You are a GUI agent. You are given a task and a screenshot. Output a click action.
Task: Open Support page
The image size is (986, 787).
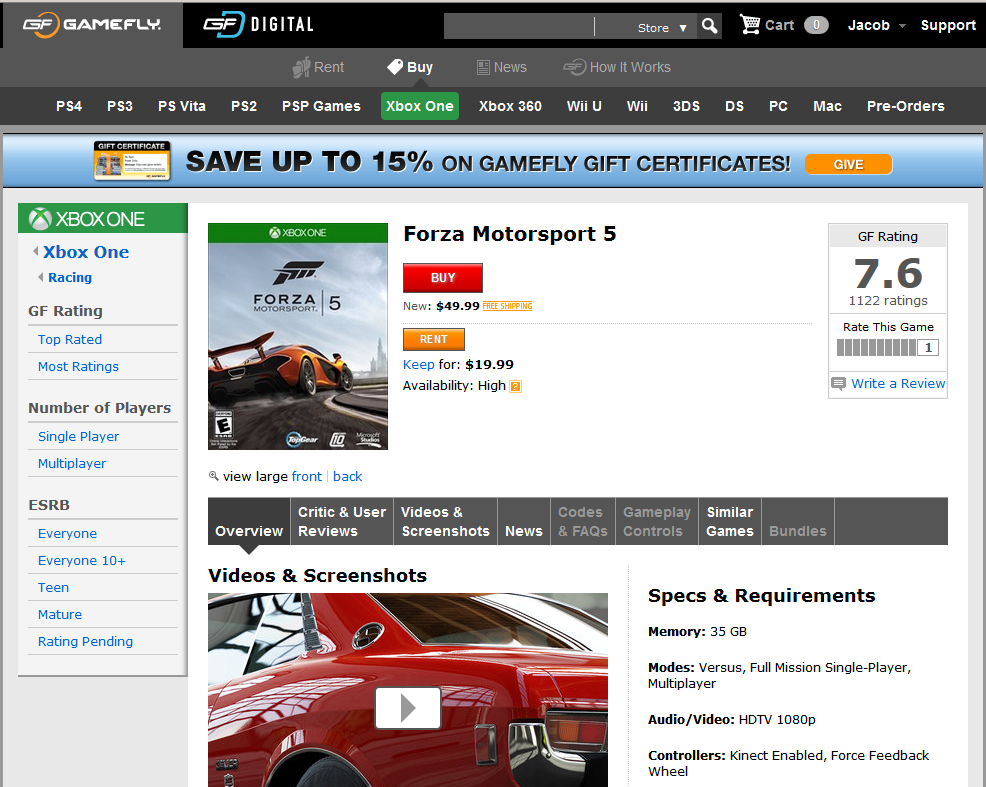click(948, 25)
